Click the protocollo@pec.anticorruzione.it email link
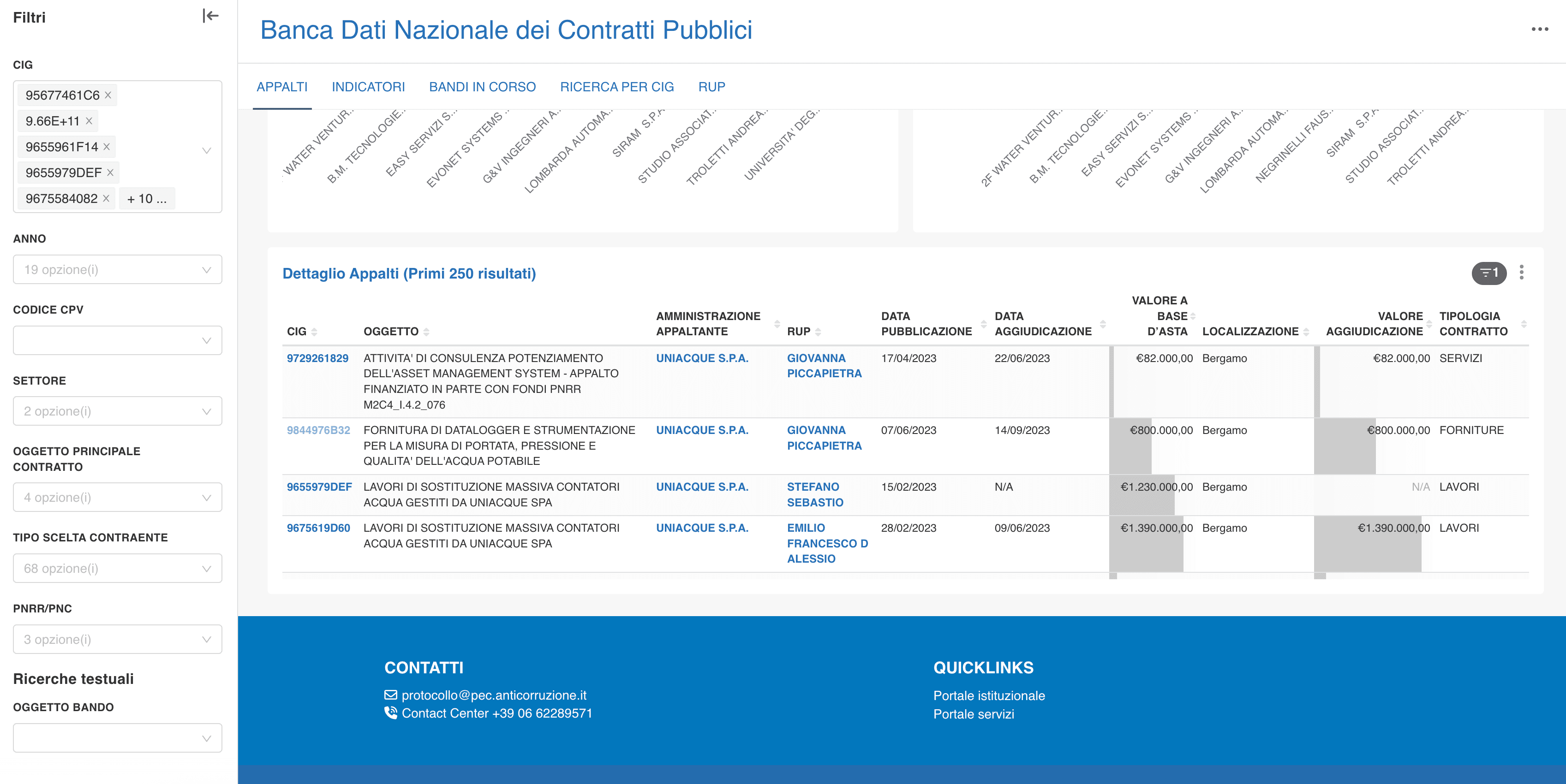 point(494,695)
